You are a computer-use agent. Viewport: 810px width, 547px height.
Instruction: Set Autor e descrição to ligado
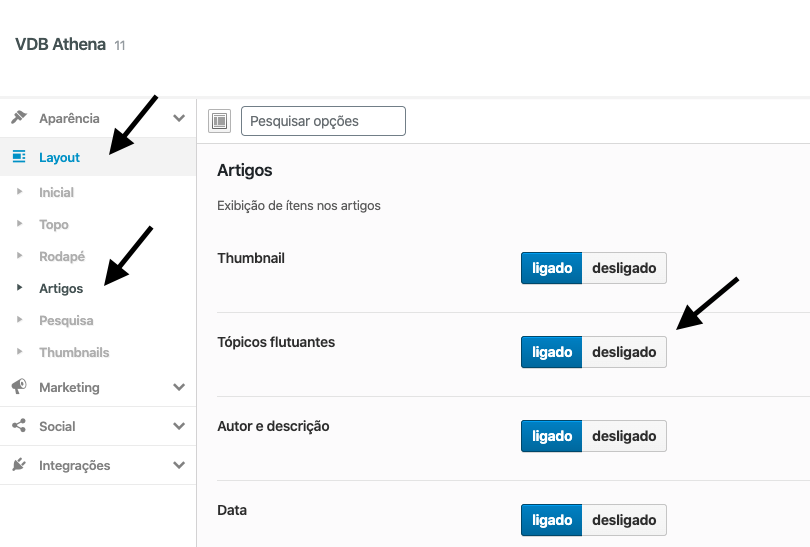tap(552, 436)
